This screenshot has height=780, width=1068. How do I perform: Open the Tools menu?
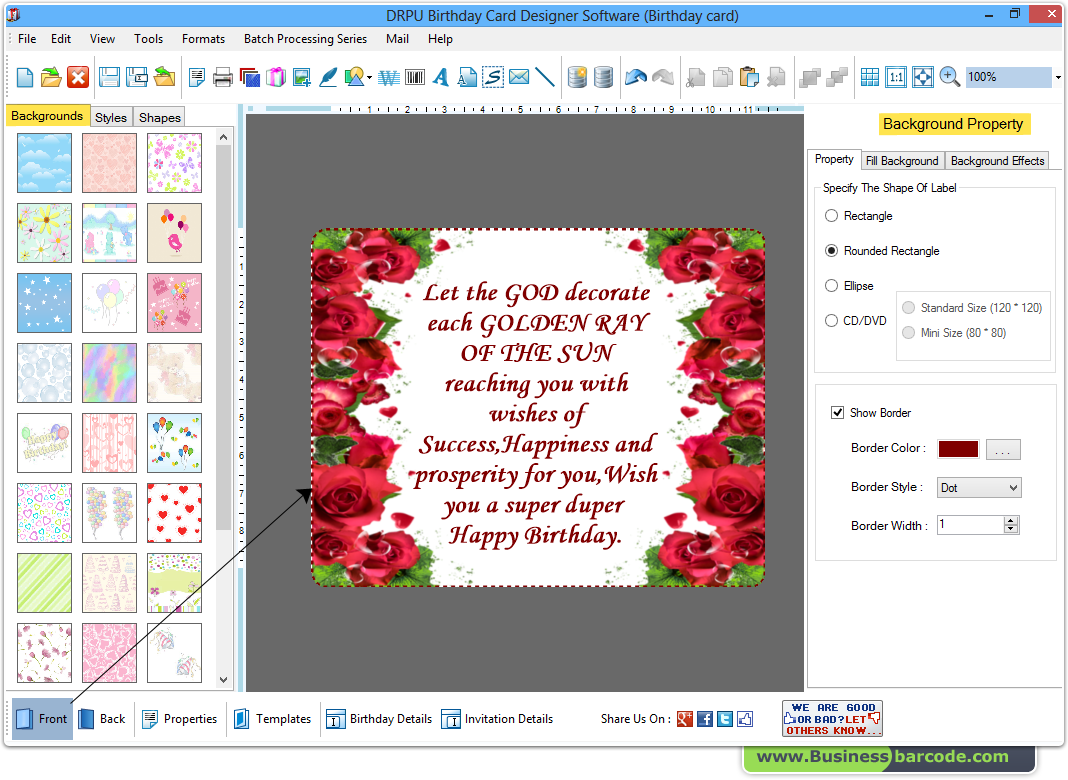tap(148, 39)
